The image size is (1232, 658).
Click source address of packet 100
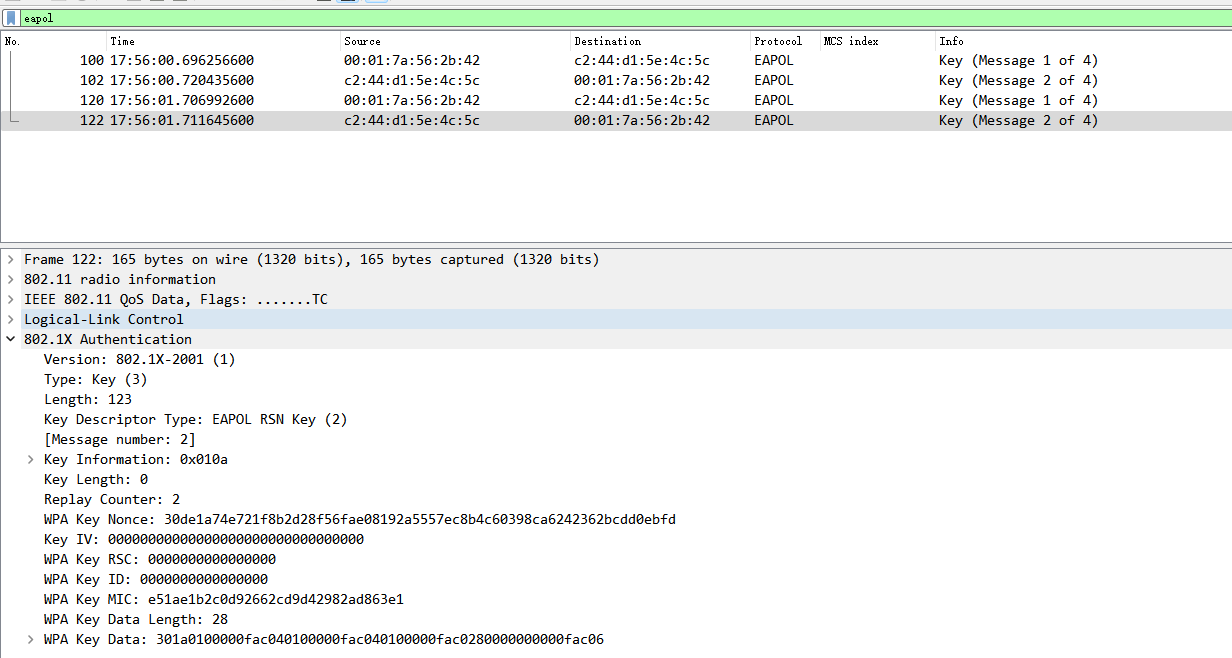tap(412, 60)
